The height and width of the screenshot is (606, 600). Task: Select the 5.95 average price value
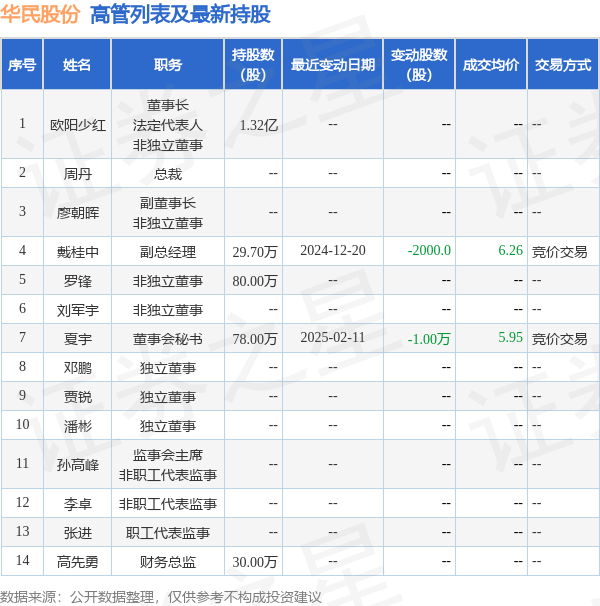[x=510, y=338]
